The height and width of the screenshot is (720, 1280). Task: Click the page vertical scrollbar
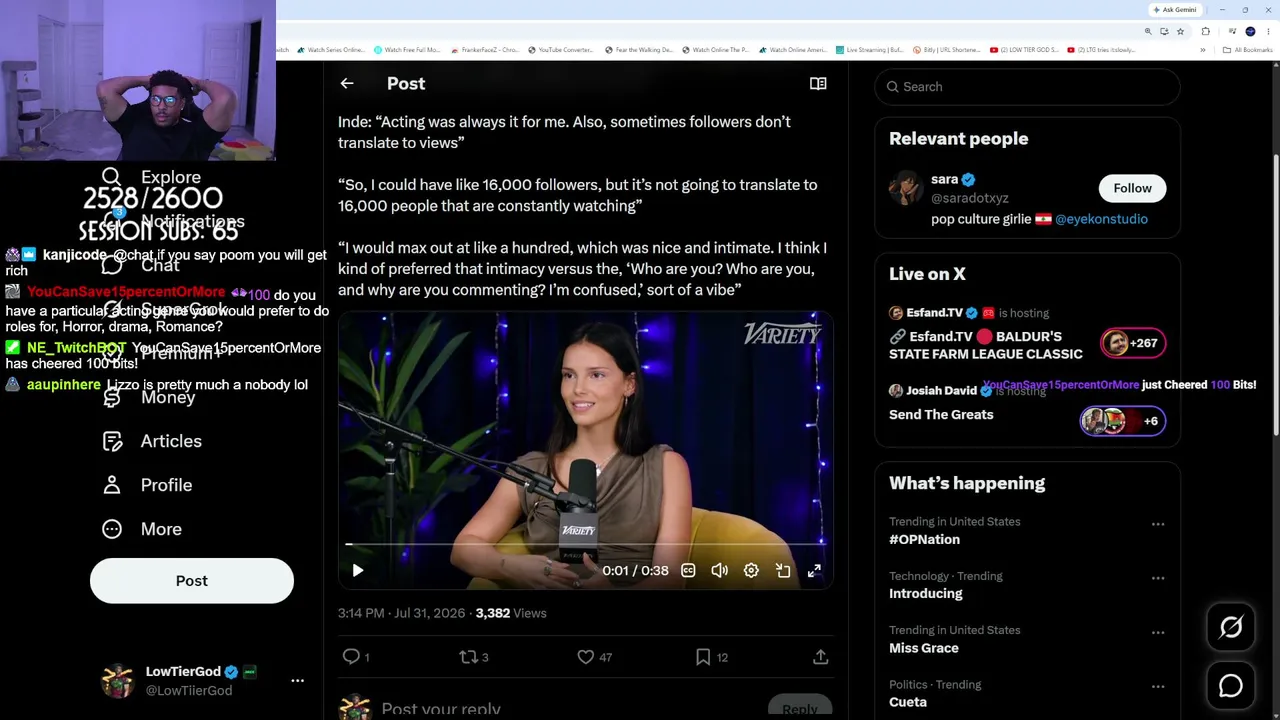click(x=1277, y=295)
